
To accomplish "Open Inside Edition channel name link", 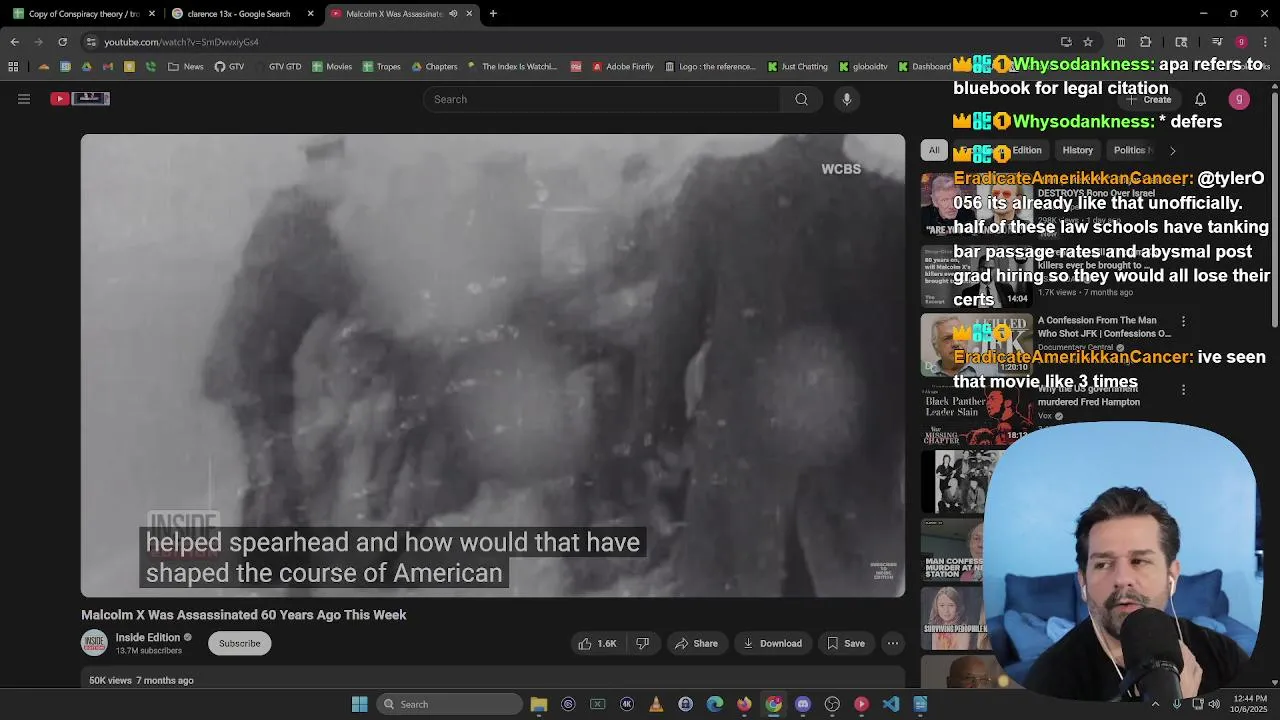I will pyautogui.click(x=148, y=637).
